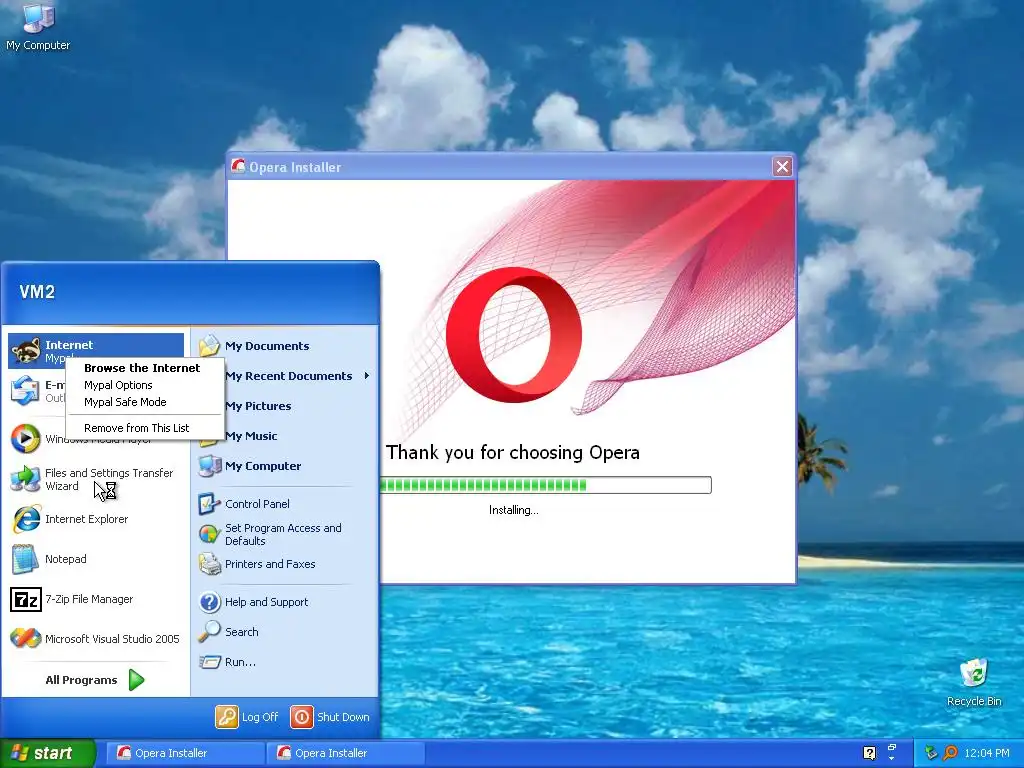
Task: Expand the My Recent Documents submenu arrow
Action: point(367,376)
